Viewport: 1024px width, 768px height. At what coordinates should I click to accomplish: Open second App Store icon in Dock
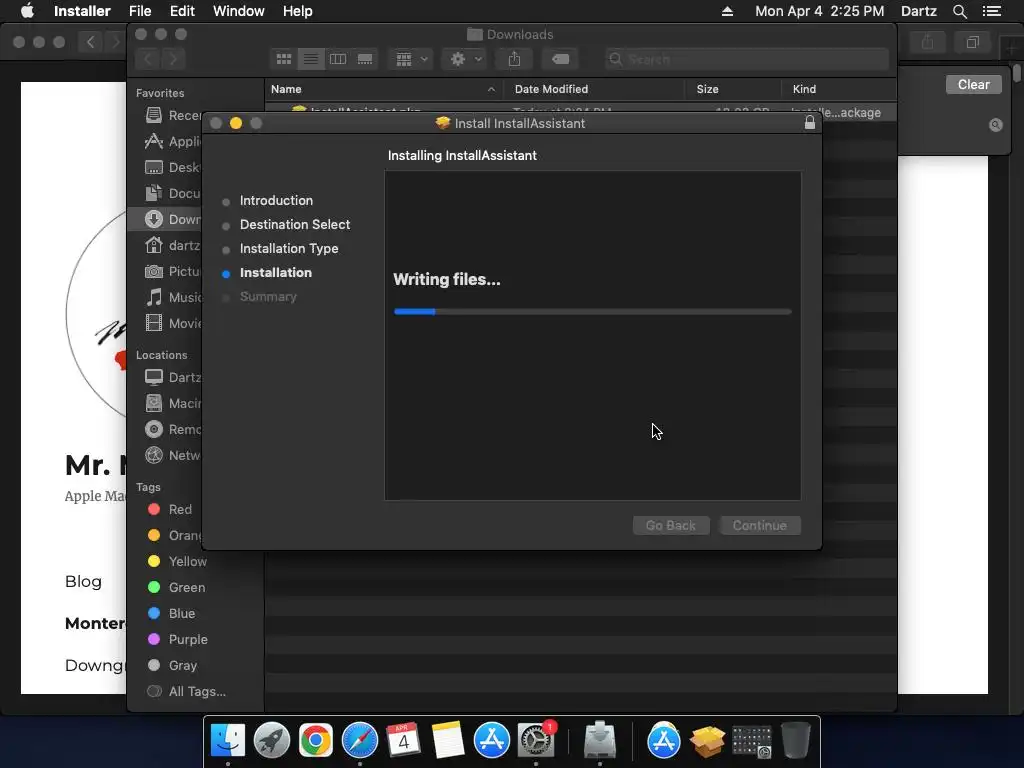pos(664,741)
